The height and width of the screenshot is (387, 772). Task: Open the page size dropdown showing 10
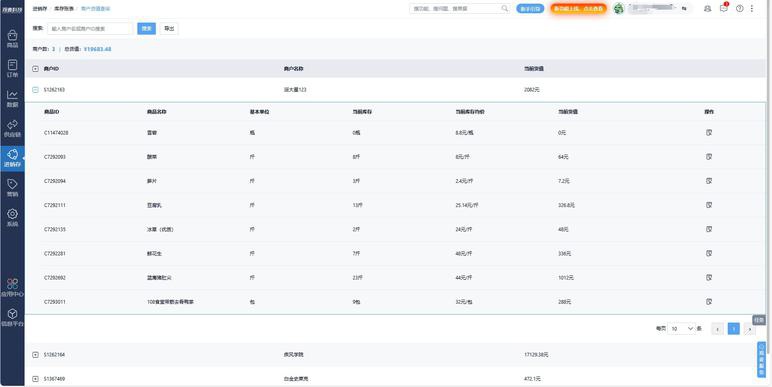681,328
